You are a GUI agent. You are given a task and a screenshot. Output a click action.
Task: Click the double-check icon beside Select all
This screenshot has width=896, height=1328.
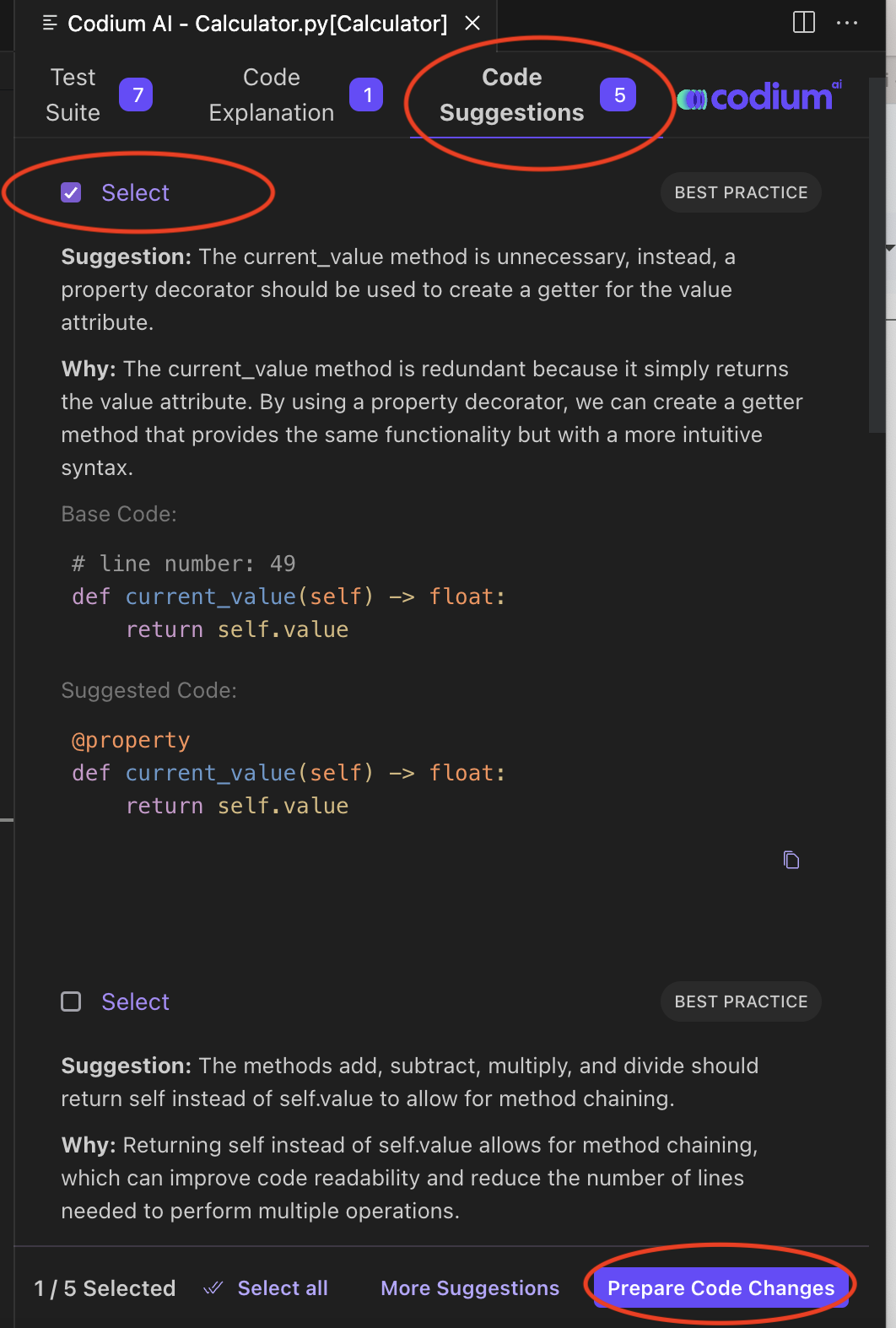coord(213,1288)
